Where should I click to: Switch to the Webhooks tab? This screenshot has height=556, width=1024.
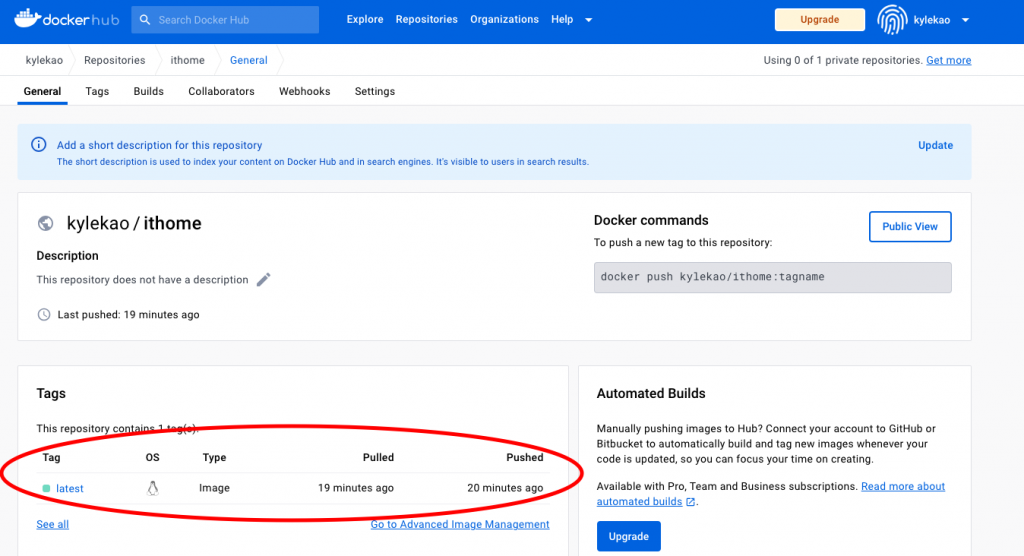(x=304, y=91)
